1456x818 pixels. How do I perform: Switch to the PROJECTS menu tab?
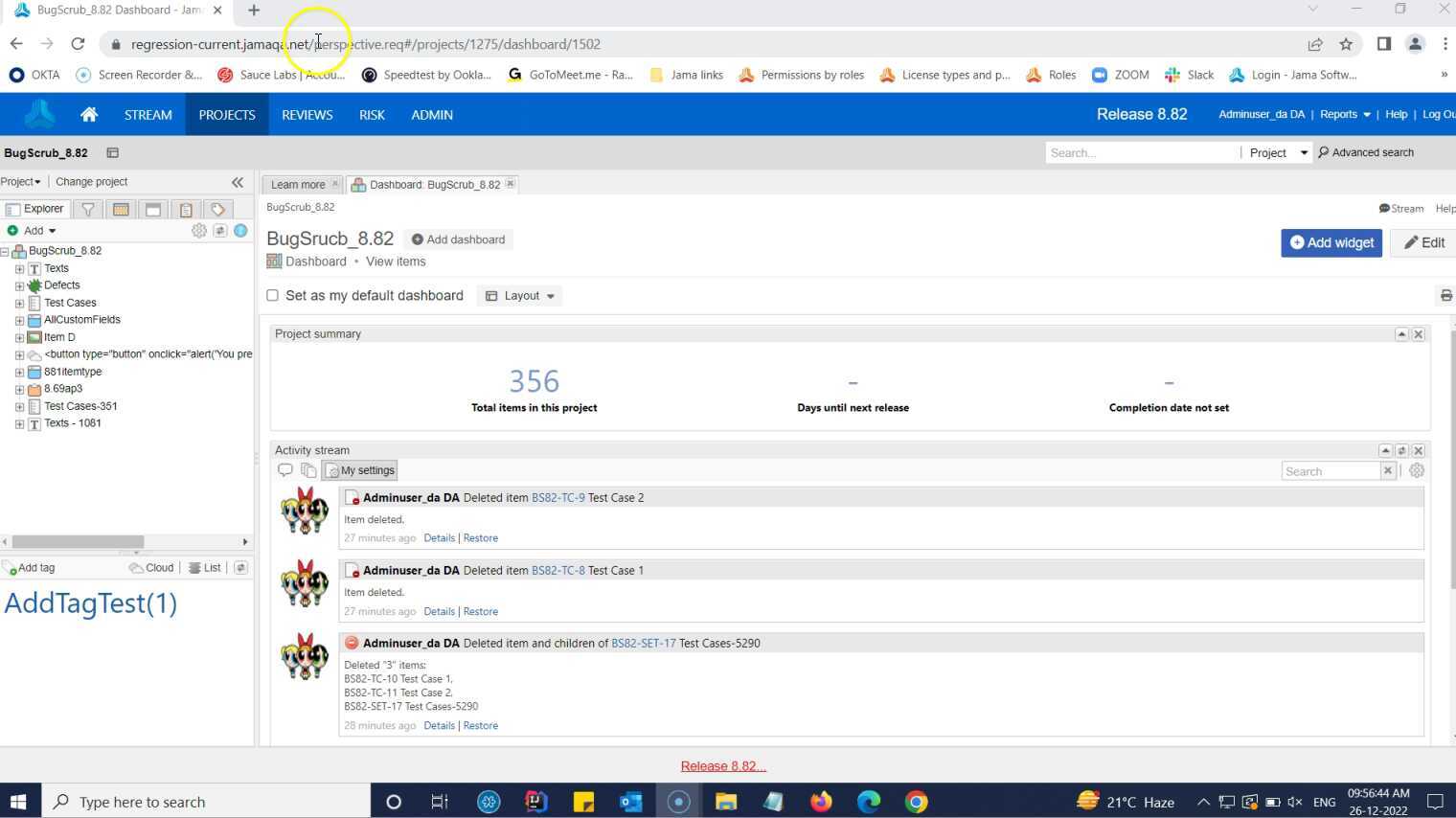pyautogui.click(x=226, y=114)
